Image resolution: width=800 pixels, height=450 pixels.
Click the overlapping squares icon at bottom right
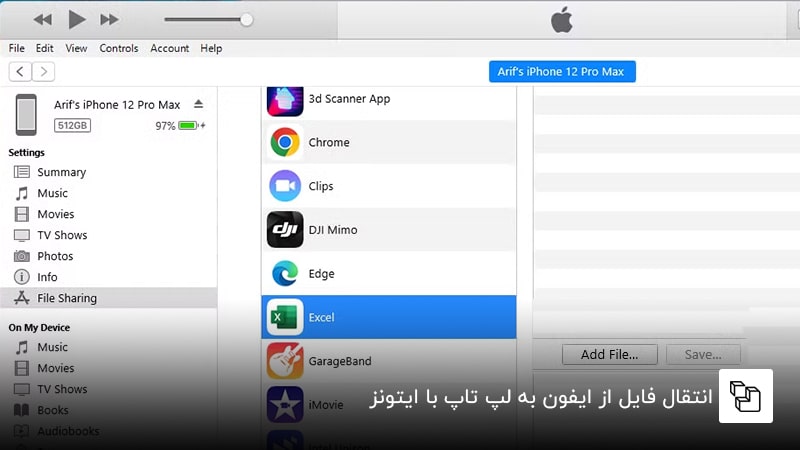[745, 396]
